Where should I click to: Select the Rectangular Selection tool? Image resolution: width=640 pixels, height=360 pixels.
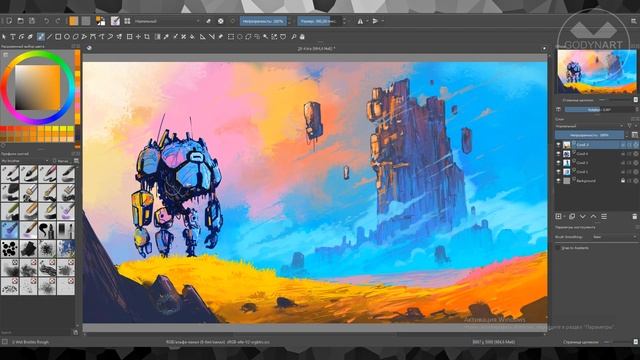pos(231,37)
